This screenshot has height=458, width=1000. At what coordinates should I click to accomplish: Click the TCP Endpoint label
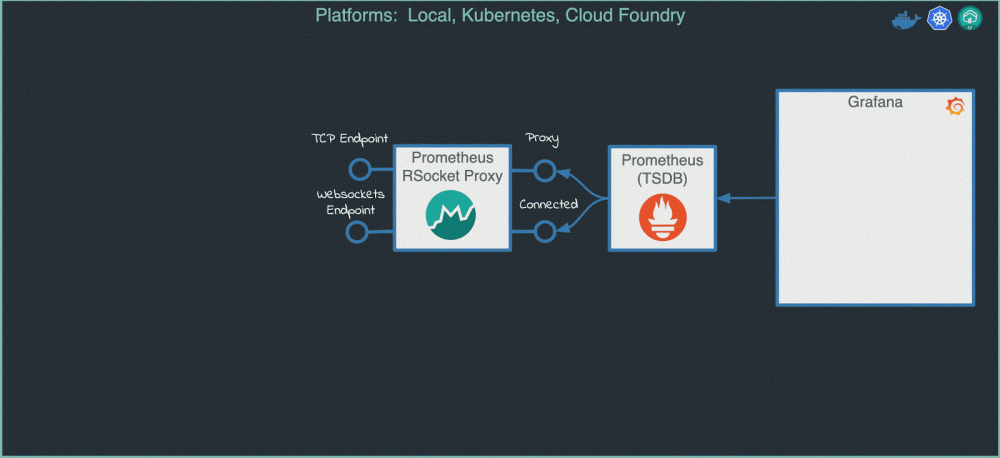point(349,138)
